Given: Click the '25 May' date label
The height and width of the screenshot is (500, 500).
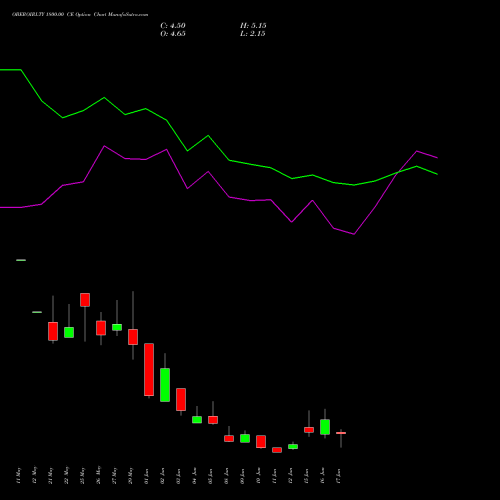Looking at the screenshot, I should (82, 475).
